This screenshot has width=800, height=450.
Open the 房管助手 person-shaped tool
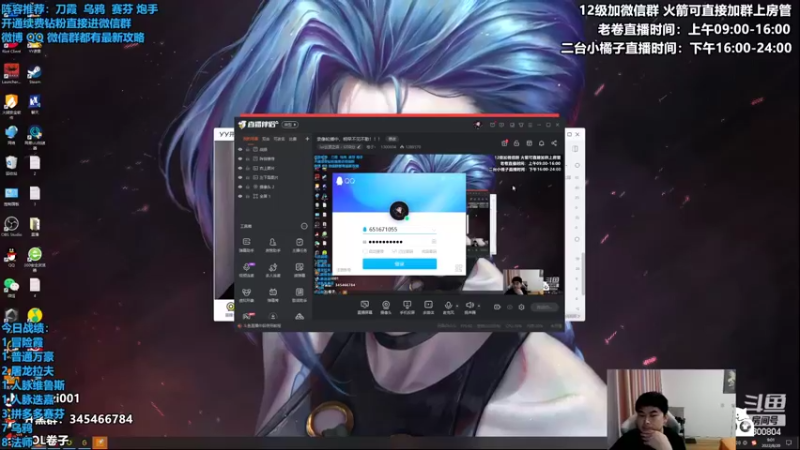point(273,244)
